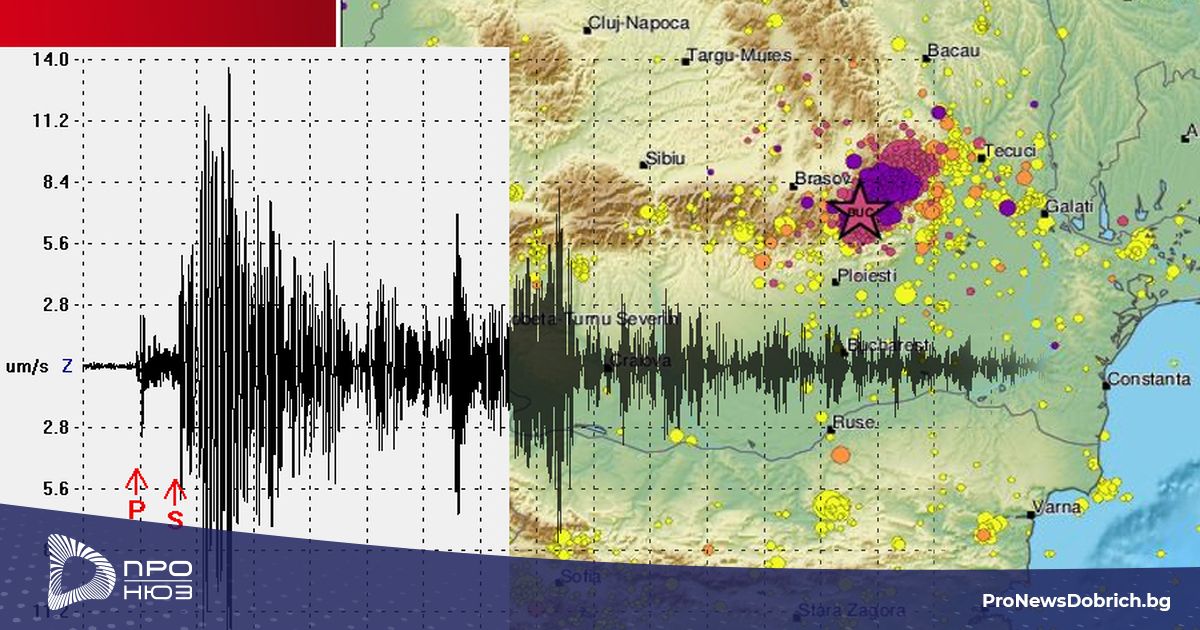Click the Ploiesti city label
This screenshot has height=630, width=1200.
pos(866,275)
